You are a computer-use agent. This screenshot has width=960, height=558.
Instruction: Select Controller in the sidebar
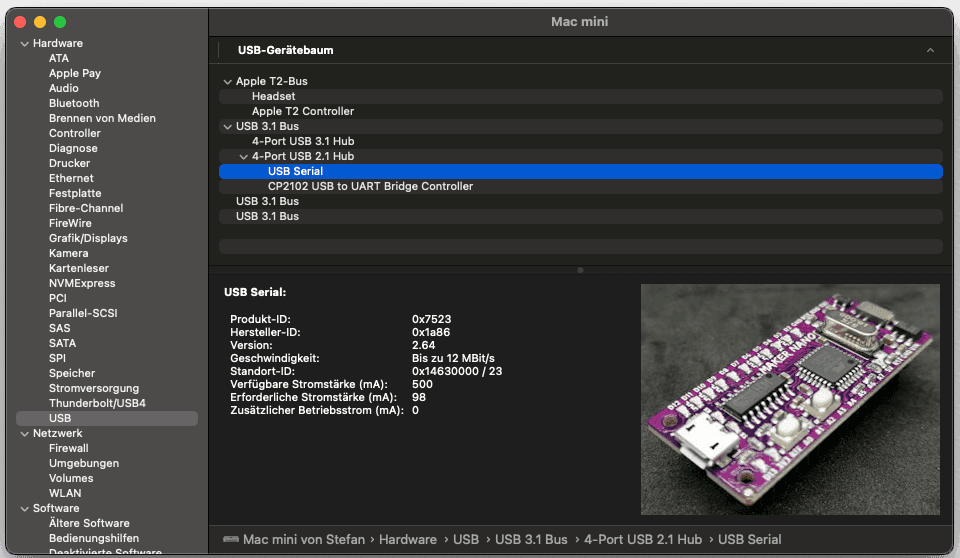point(75,134)
